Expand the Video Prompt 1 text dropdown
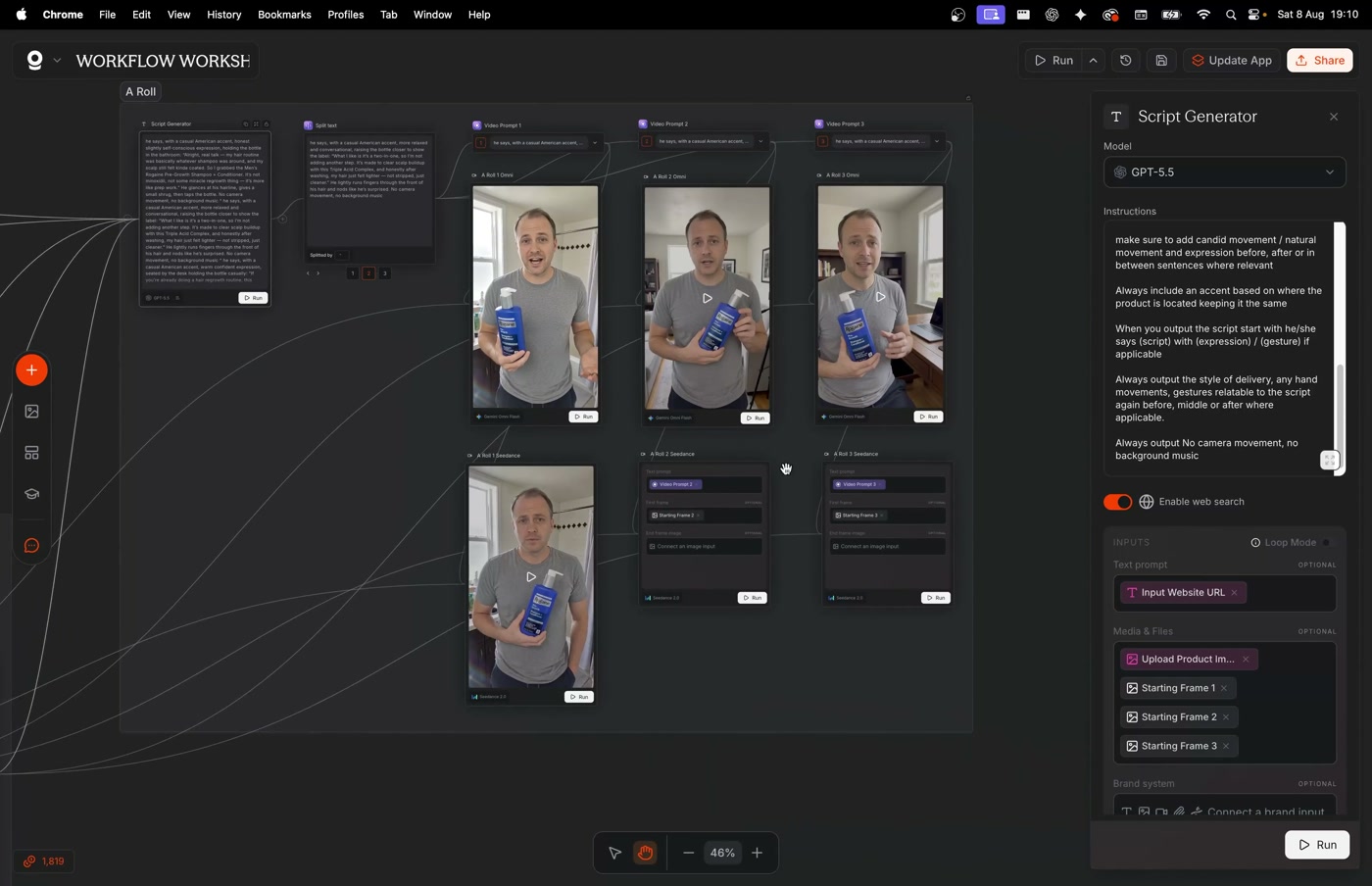This screenshot has height=886, width=1372. pos(595,143)
